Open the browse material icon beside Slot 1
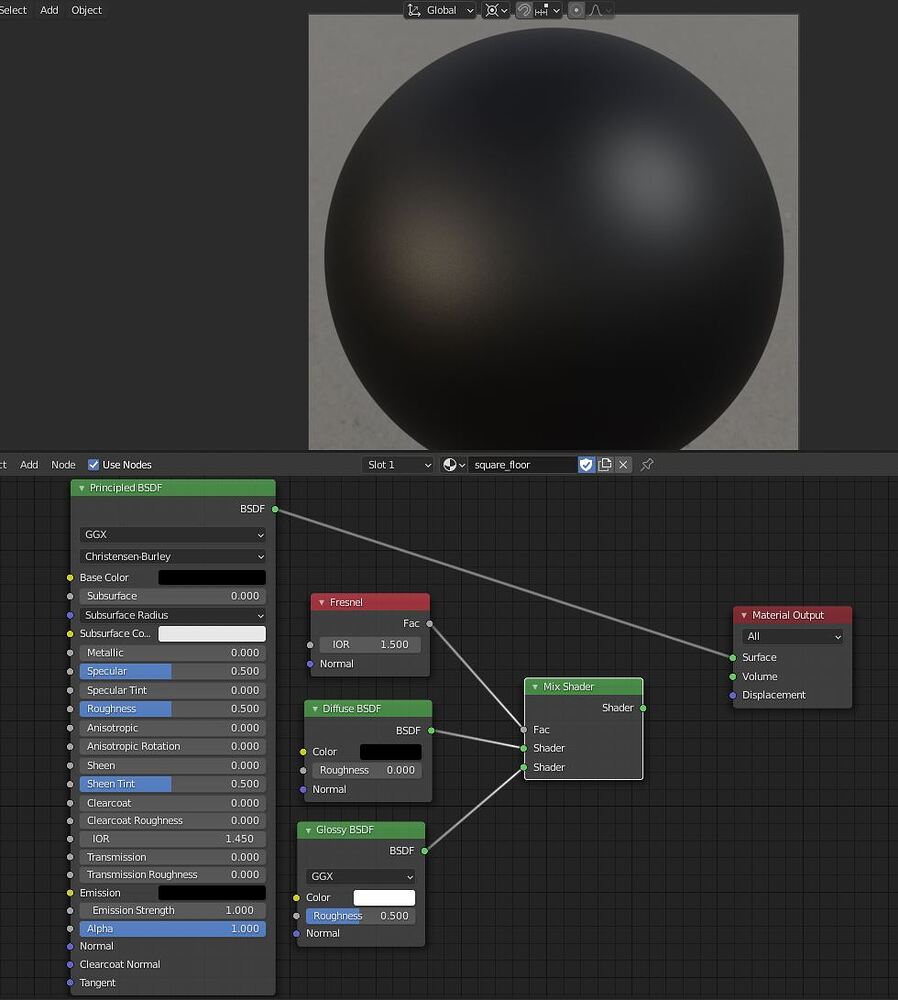Image resolution: width=898 pixels, height=1000 pixels. coord(449,464)
